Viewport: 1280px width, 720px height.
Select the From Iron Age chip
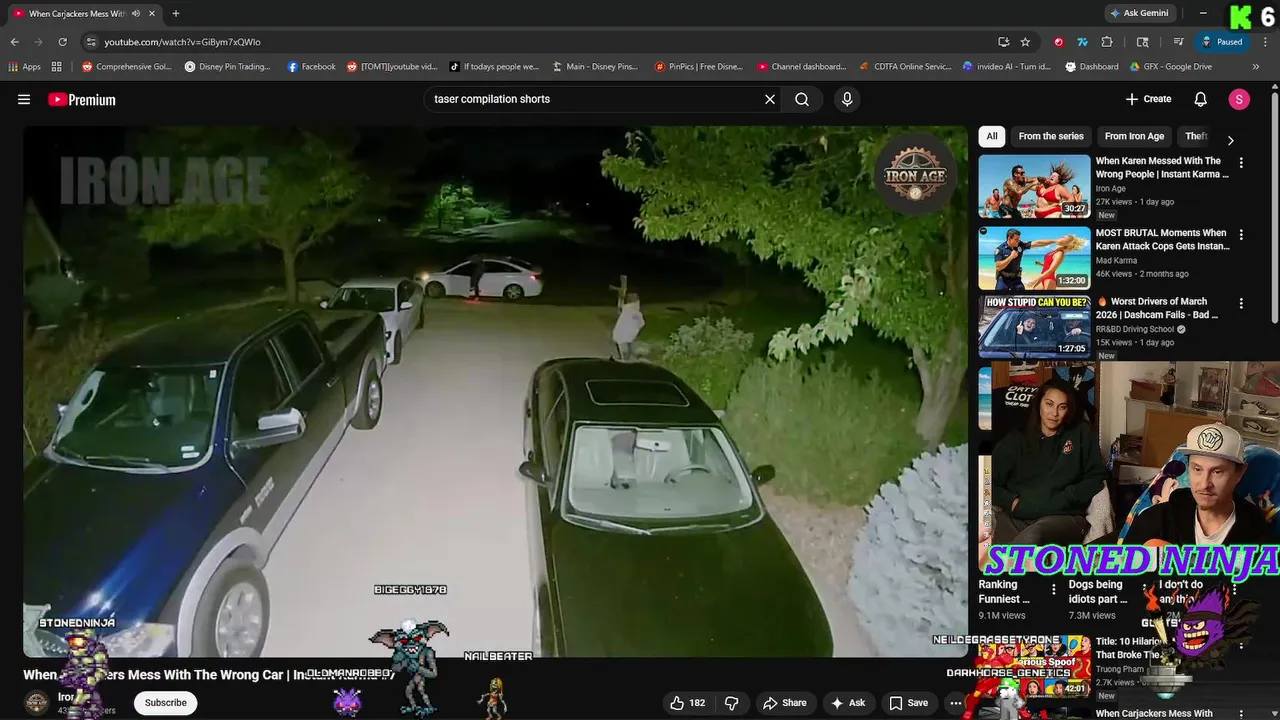pos(1134,136)
